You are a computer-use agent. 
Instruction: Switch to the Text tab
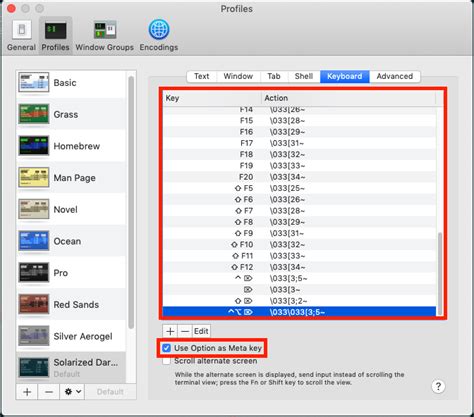click(x=202, y=76)
